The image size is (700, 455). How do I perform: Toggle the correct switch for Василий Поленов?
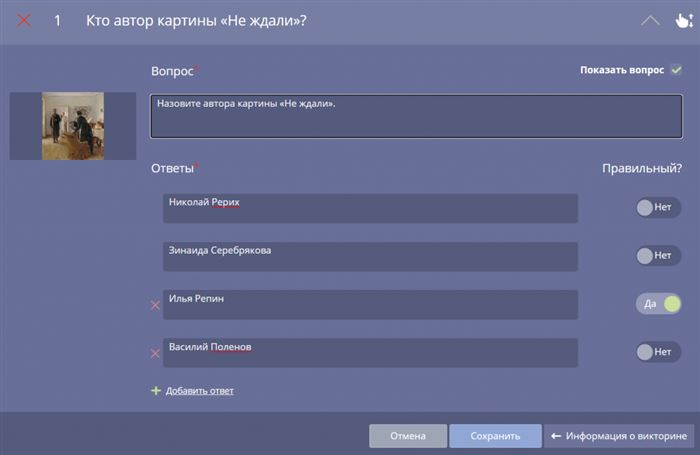point(658,352)
